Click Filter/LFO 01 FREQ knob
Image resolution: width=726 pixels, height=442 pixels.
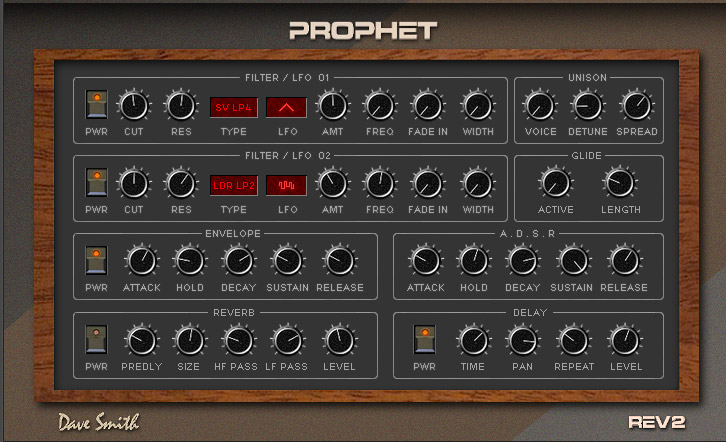point(380,106)
